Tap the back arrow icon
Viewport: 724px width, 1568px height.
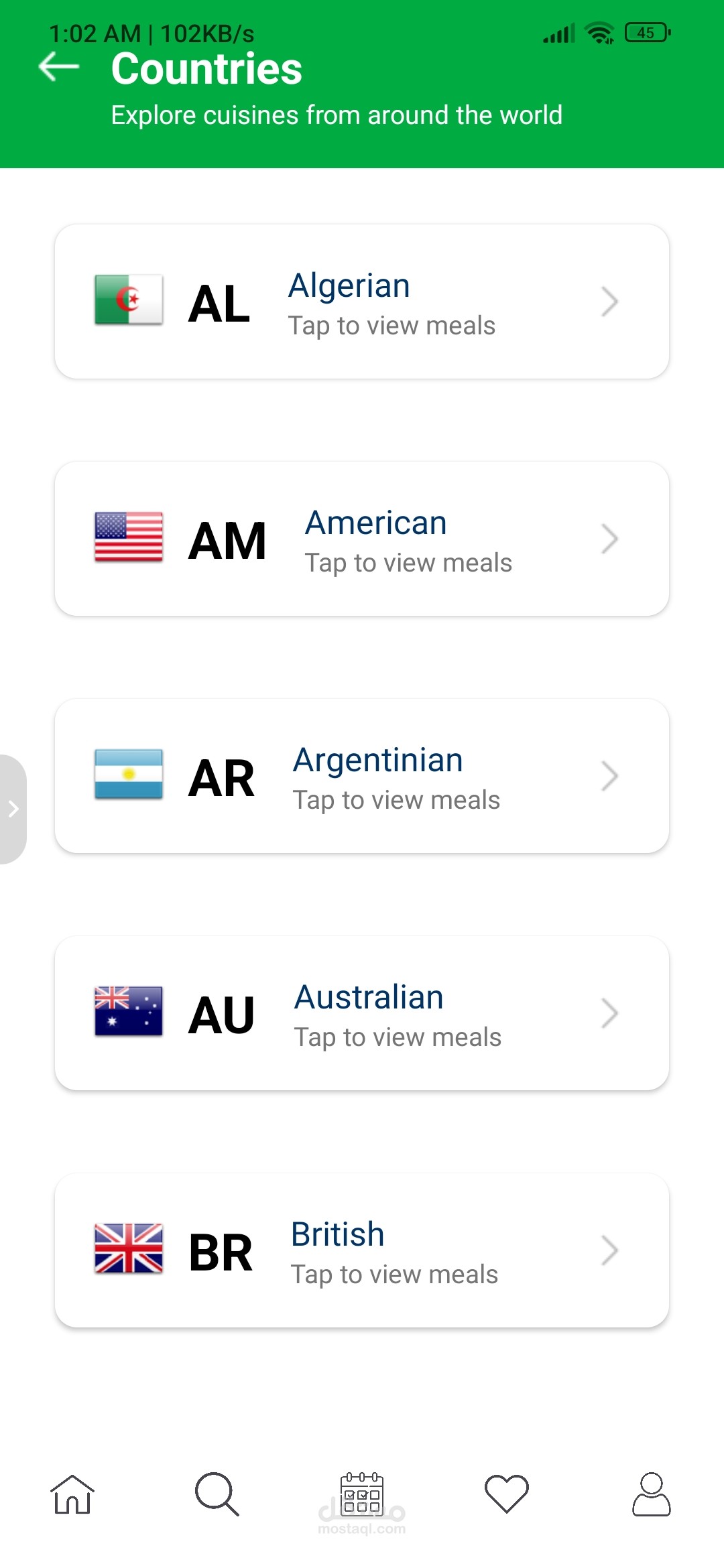point(59,67)
